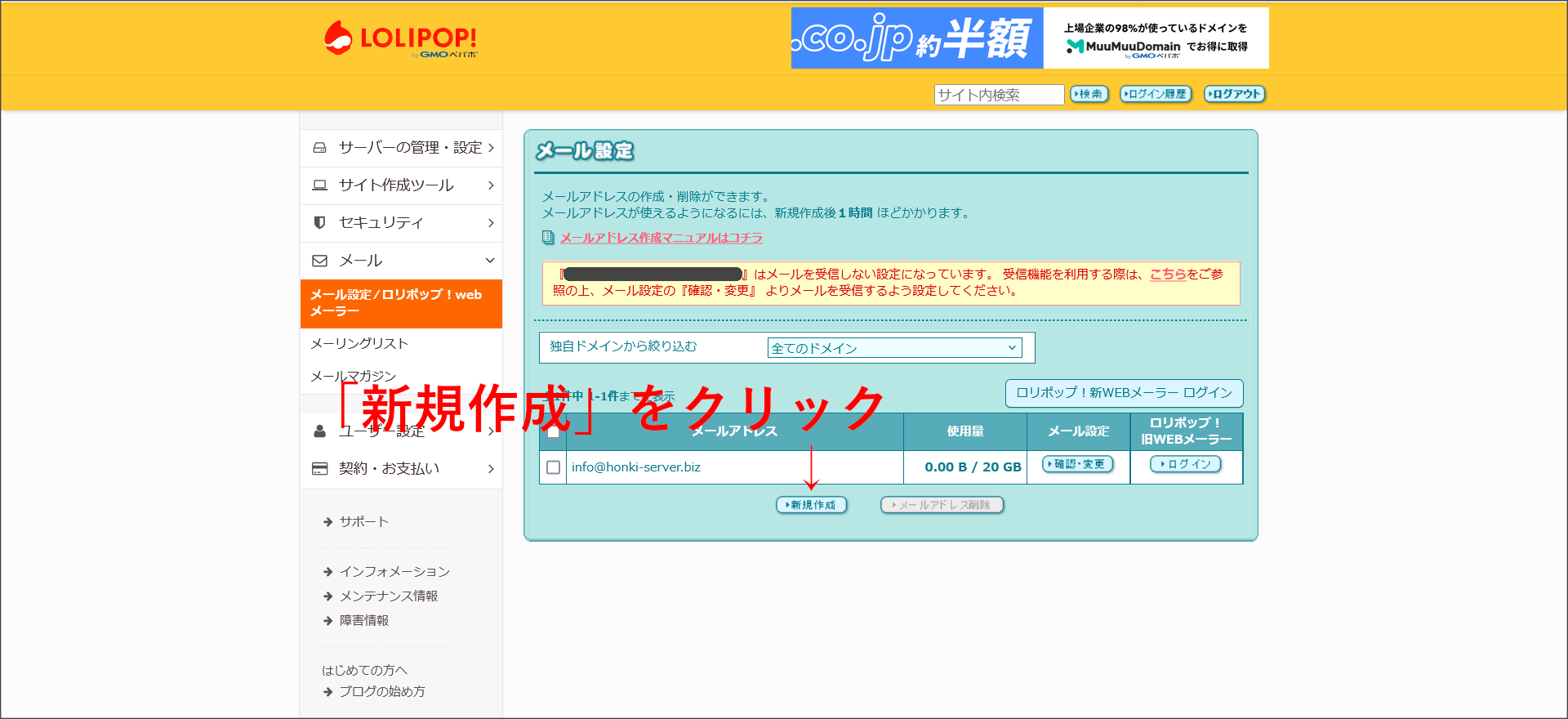The image size is (1568, 719).
Task: Open メンテナンス情報 link
Action: (389, 596)
